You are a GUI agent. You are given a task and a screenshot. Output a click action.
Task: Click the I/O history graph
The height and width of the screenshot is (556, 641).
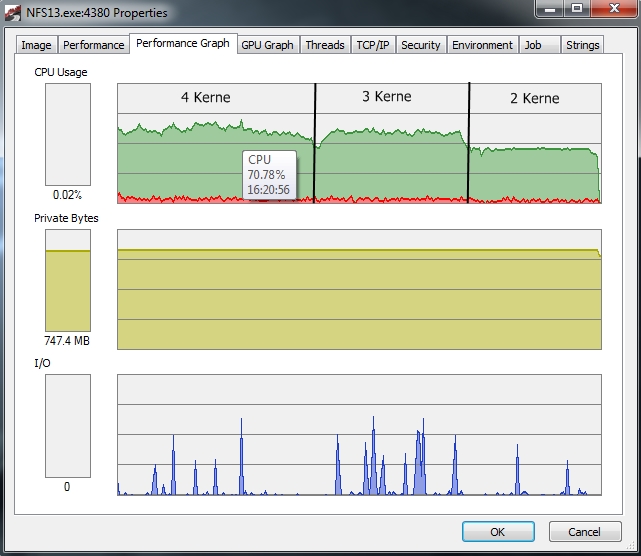359,435
